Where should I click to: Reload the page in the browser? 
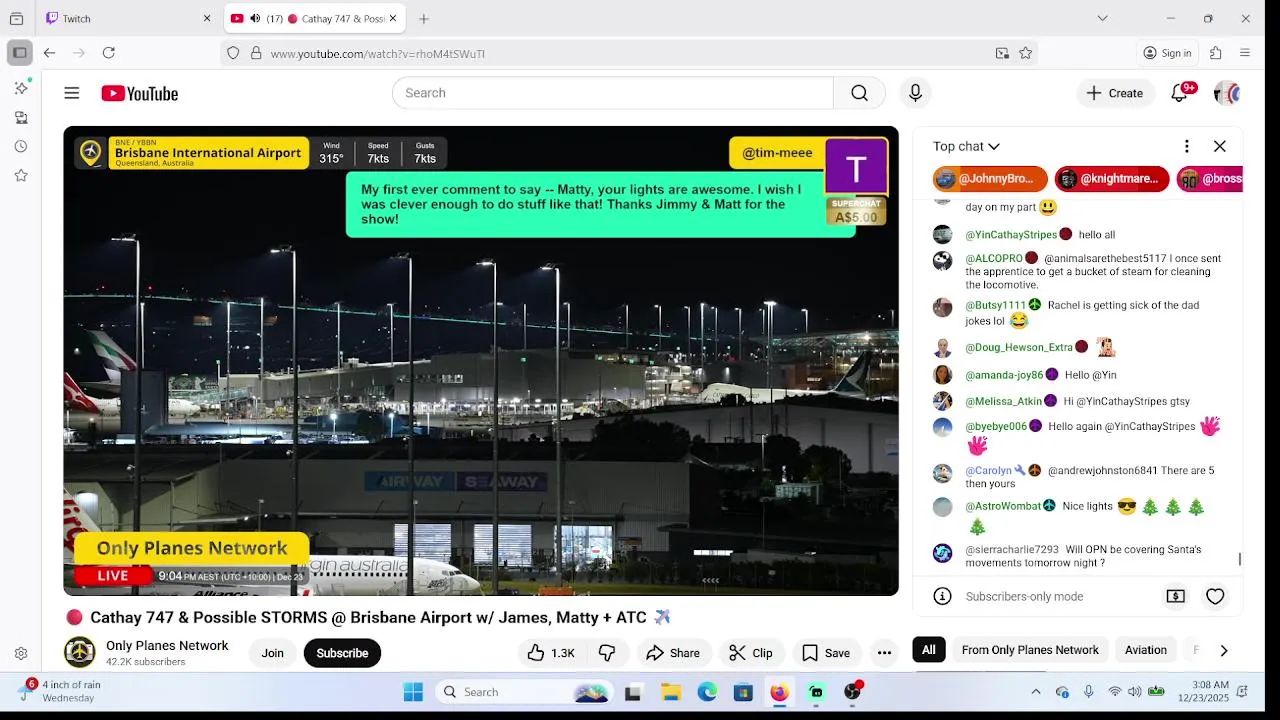tap(109, 53)
